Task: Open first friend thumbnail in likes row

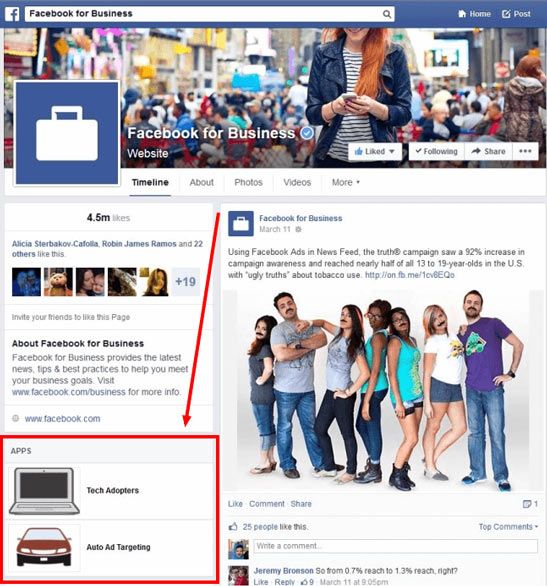Action: tap(26, 282)
